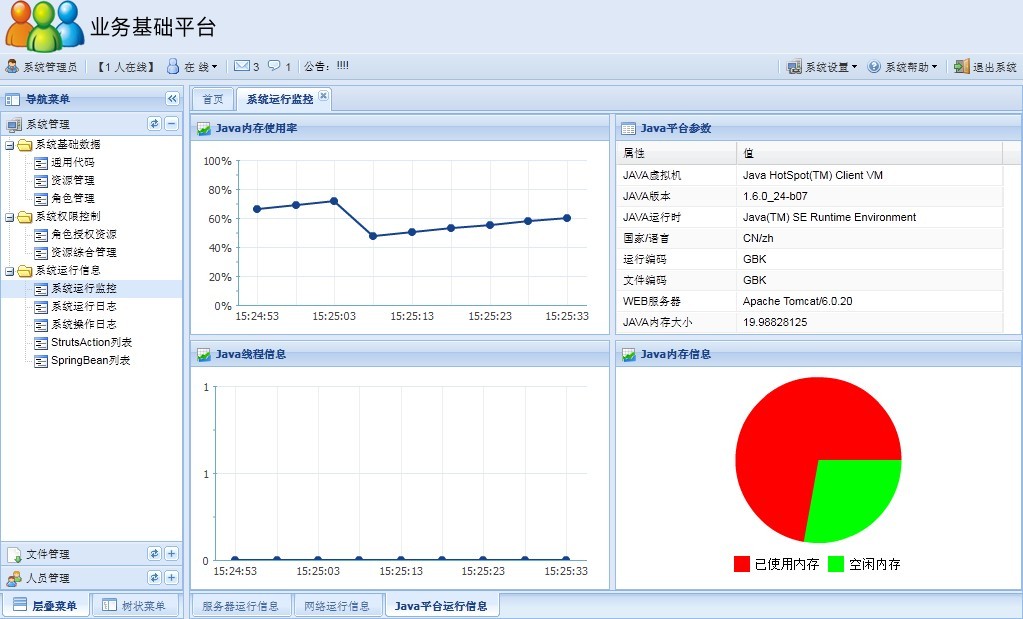Switch to the 首页 tab
This screenshot has width=1023, height=619.
213,99
